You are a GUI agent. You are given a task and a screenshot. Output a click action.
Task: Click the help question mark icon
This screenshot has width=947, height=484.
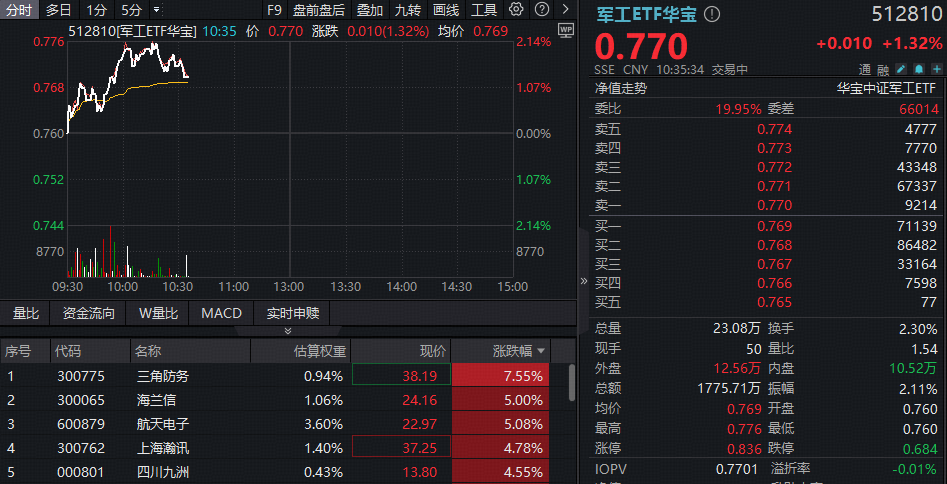click(x=540, y=10)
